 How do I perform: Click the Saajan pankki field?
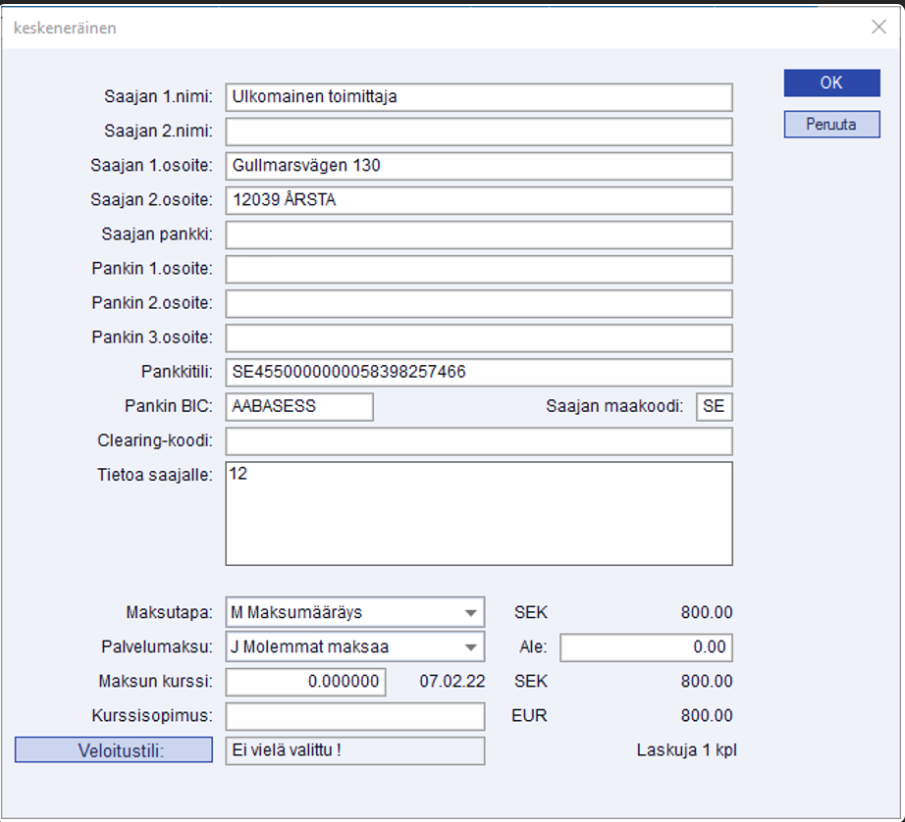(478, 235)
